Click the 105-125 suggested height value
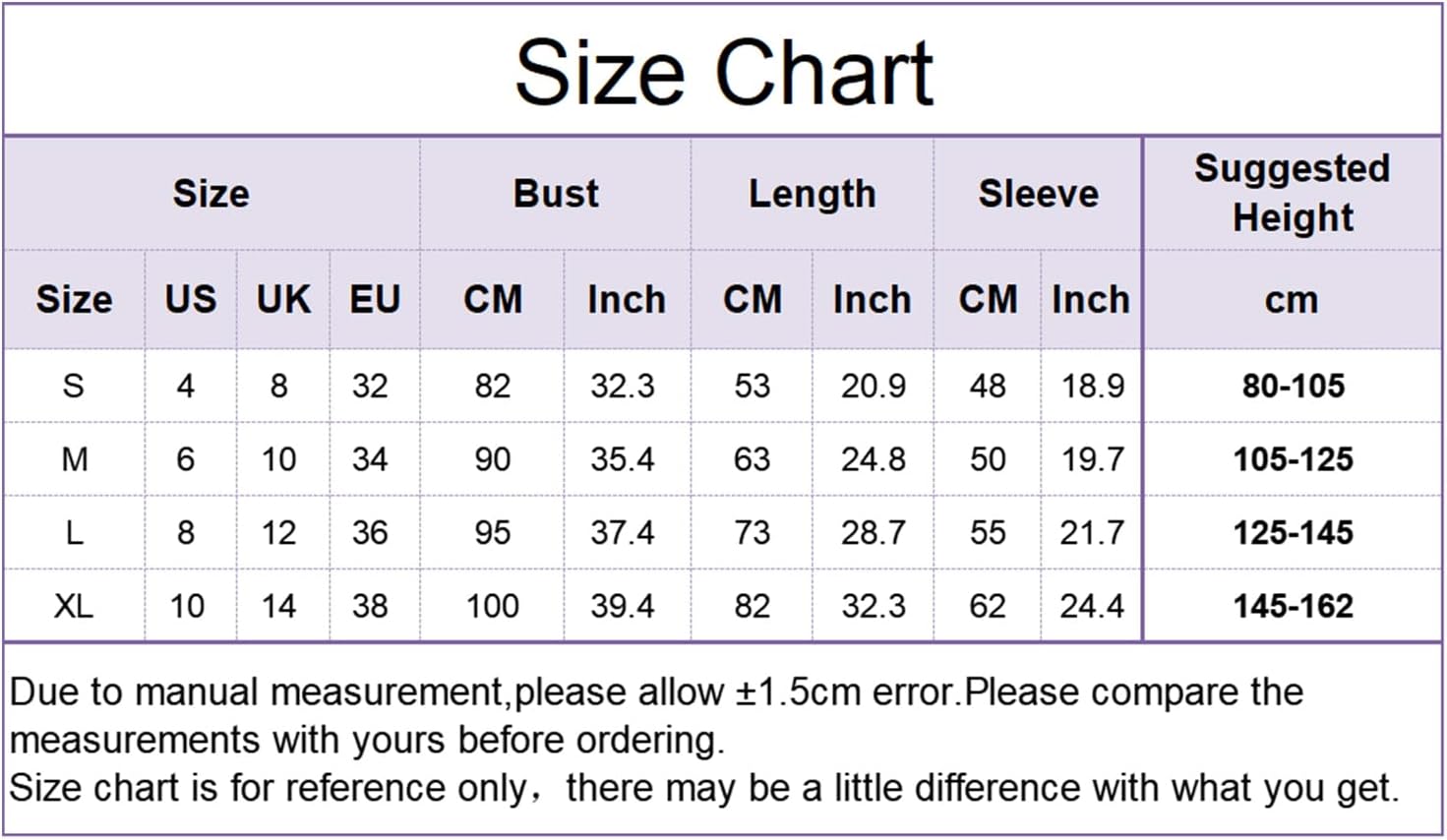 (1293, 459)
